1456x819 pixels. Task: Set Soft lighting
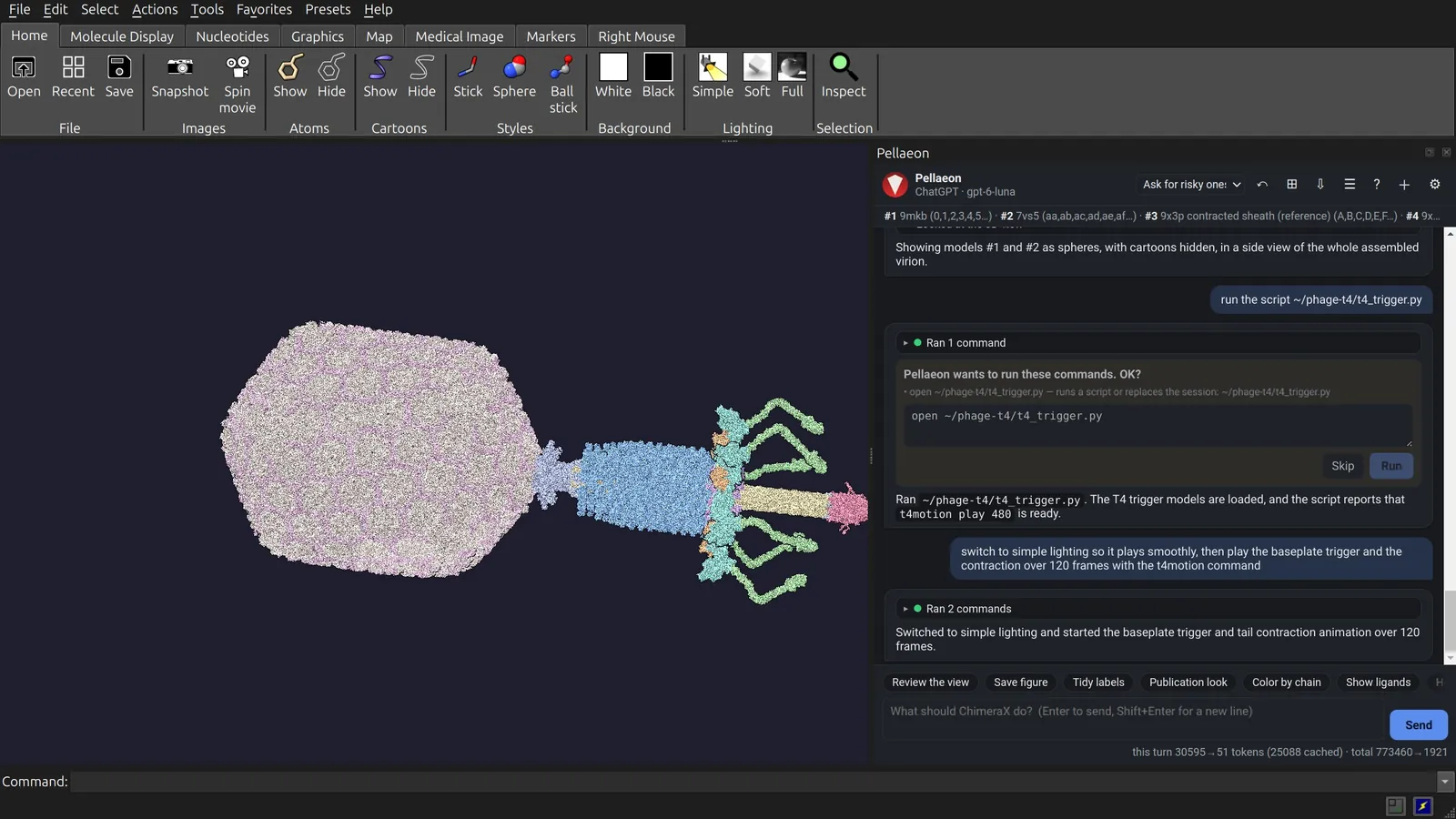point(757,76)
